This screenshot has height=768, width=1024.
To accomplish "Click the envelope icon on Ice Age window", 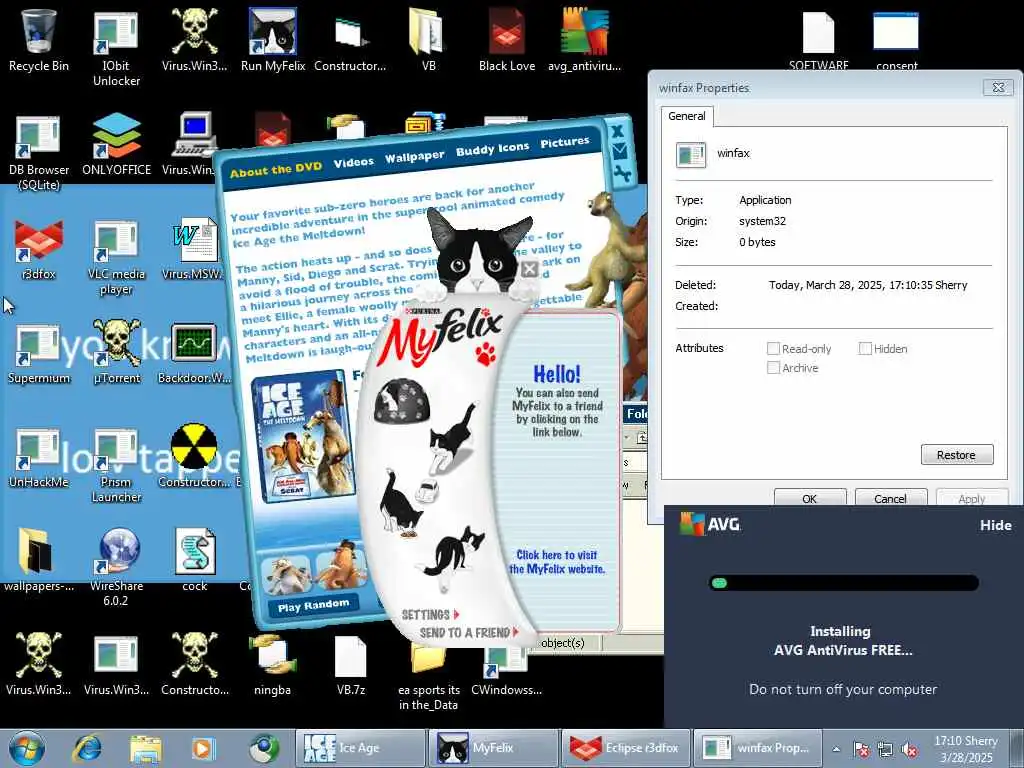I will tap(618, 152).
